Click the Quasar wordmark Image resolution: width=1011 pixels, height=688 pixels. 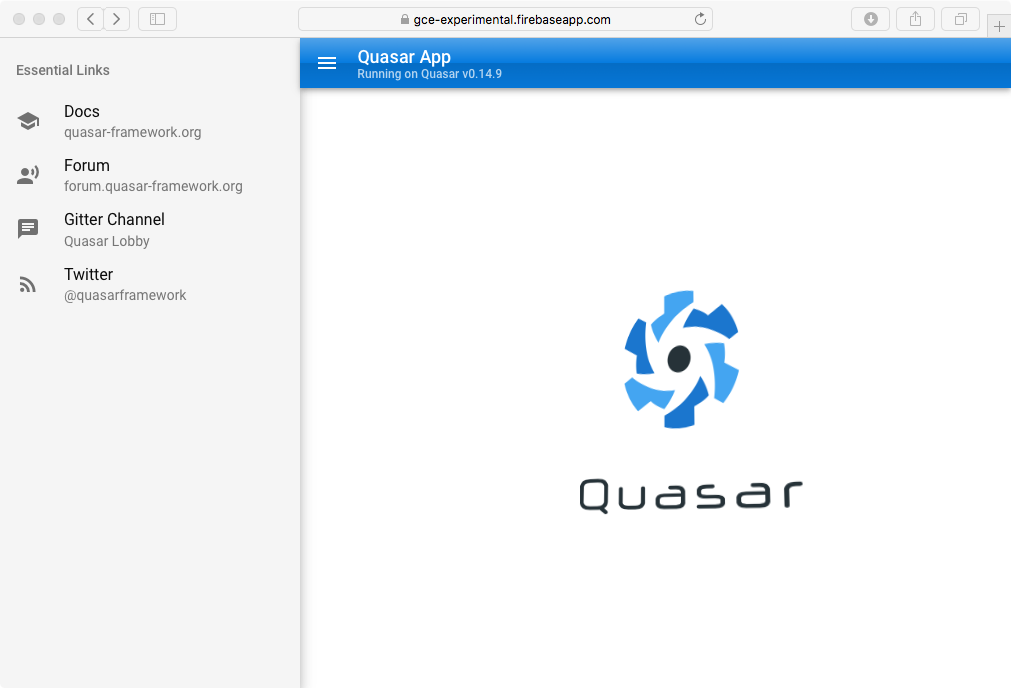coord(691,495)
